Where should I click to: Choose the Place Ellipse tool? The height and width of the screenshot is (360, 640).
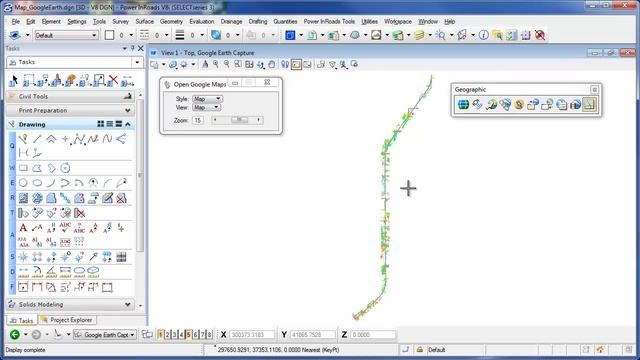(x=37, y=182)
